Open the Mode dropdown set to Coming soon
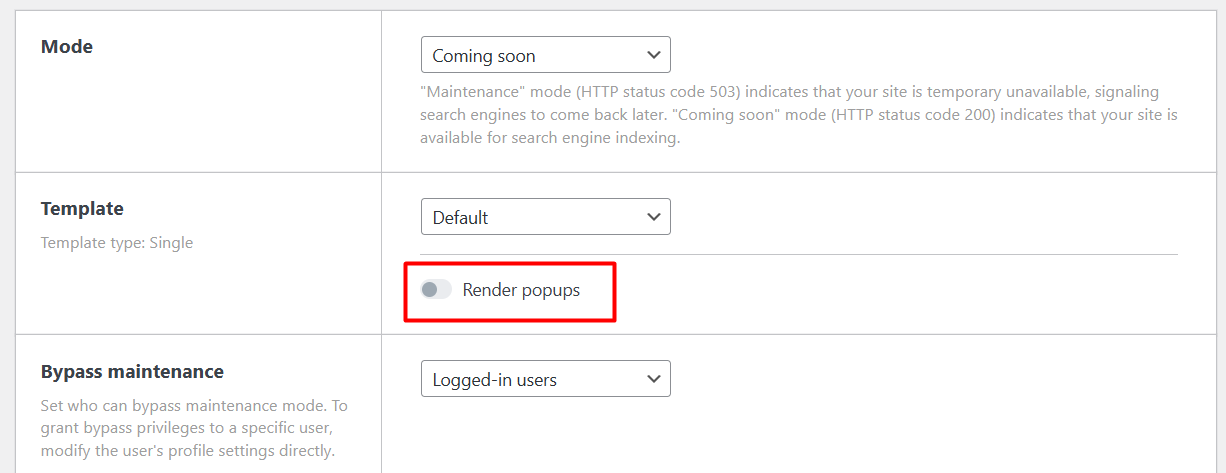Viewport: 1226px width, 473px height. (x=545, y=55)
